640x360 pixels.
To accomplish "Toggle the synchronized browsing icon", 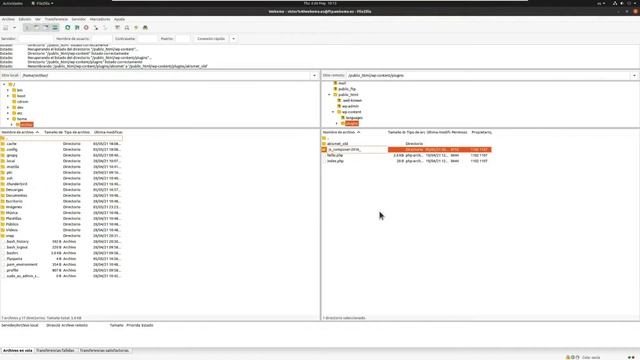I will [x=136, y=28].
